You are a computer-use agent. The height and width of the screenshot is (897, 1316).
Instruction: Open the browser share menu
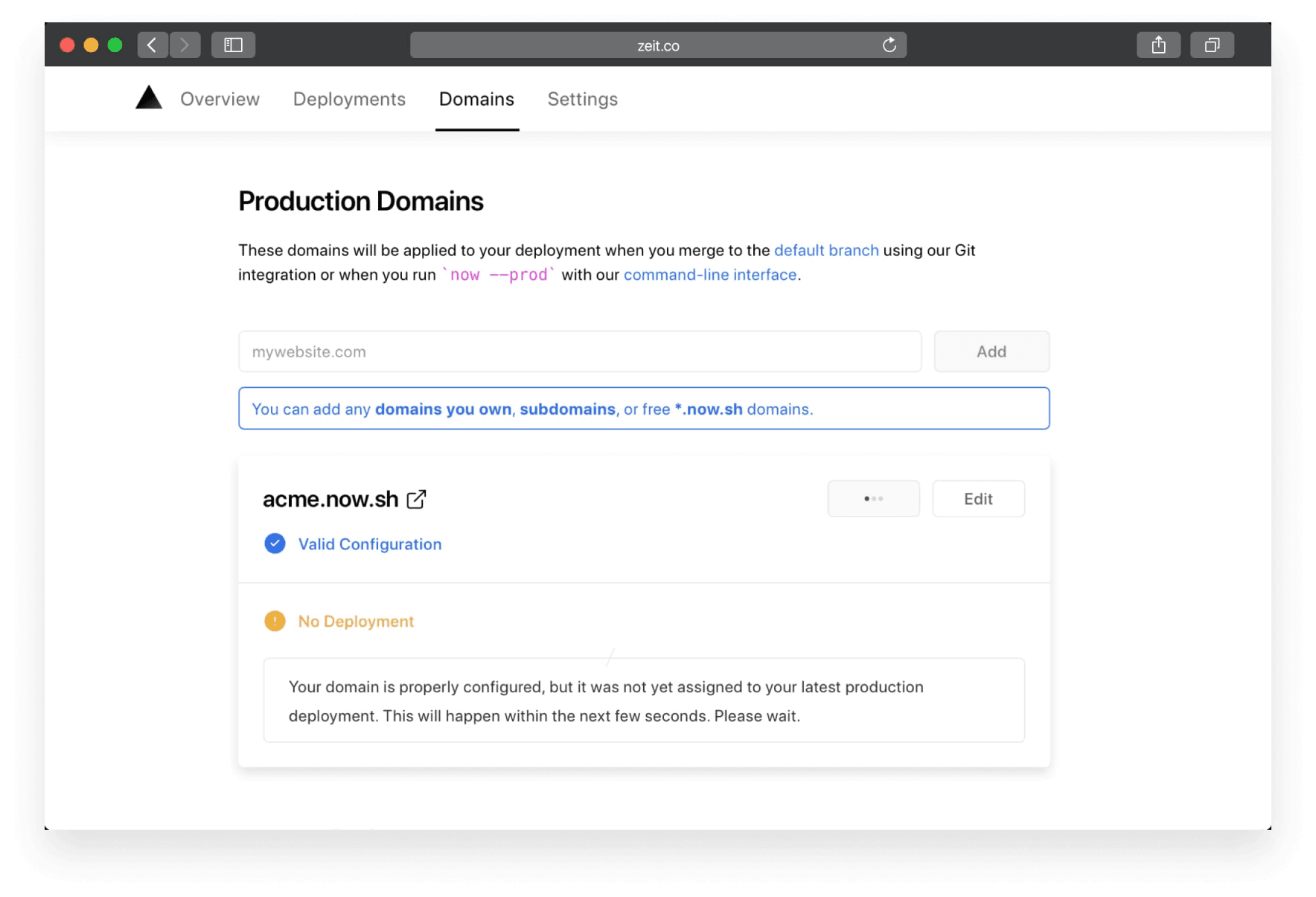tap(1158, 45)
